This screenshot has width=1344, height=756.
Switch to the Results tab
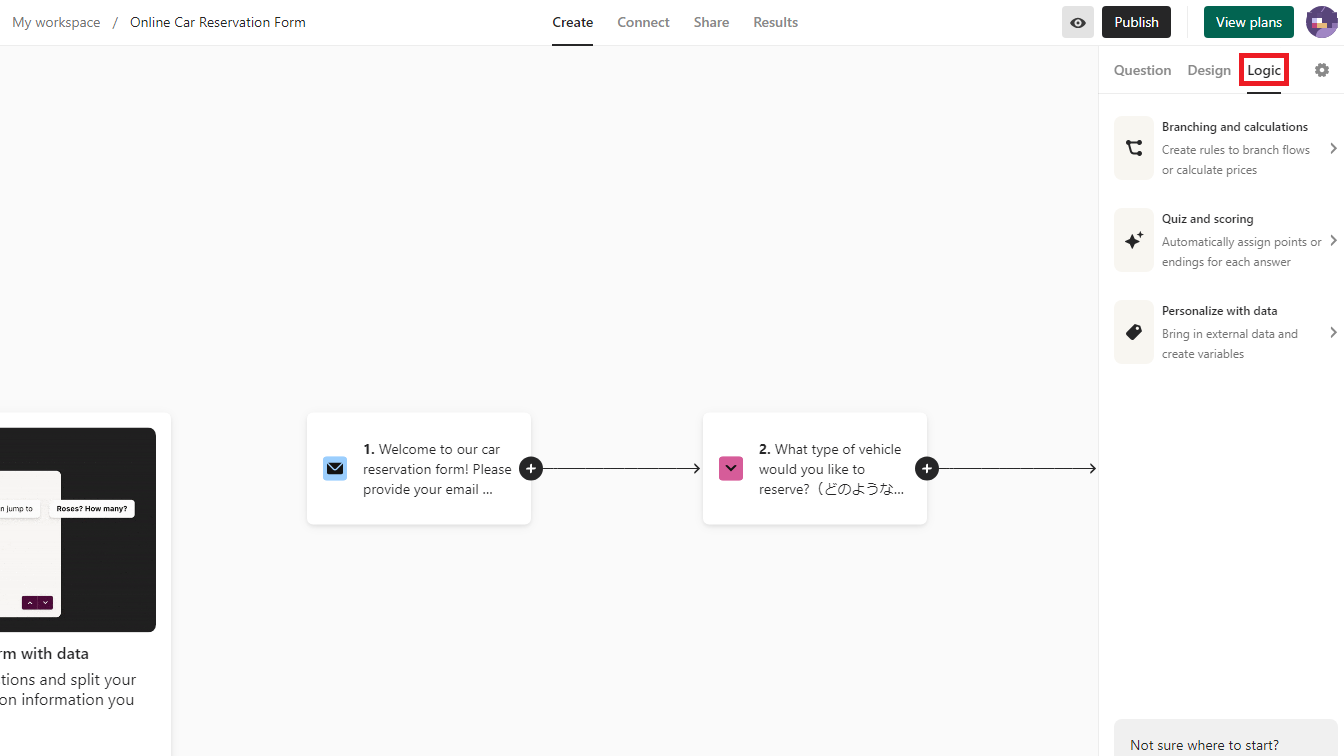click(x=775, y=22)
